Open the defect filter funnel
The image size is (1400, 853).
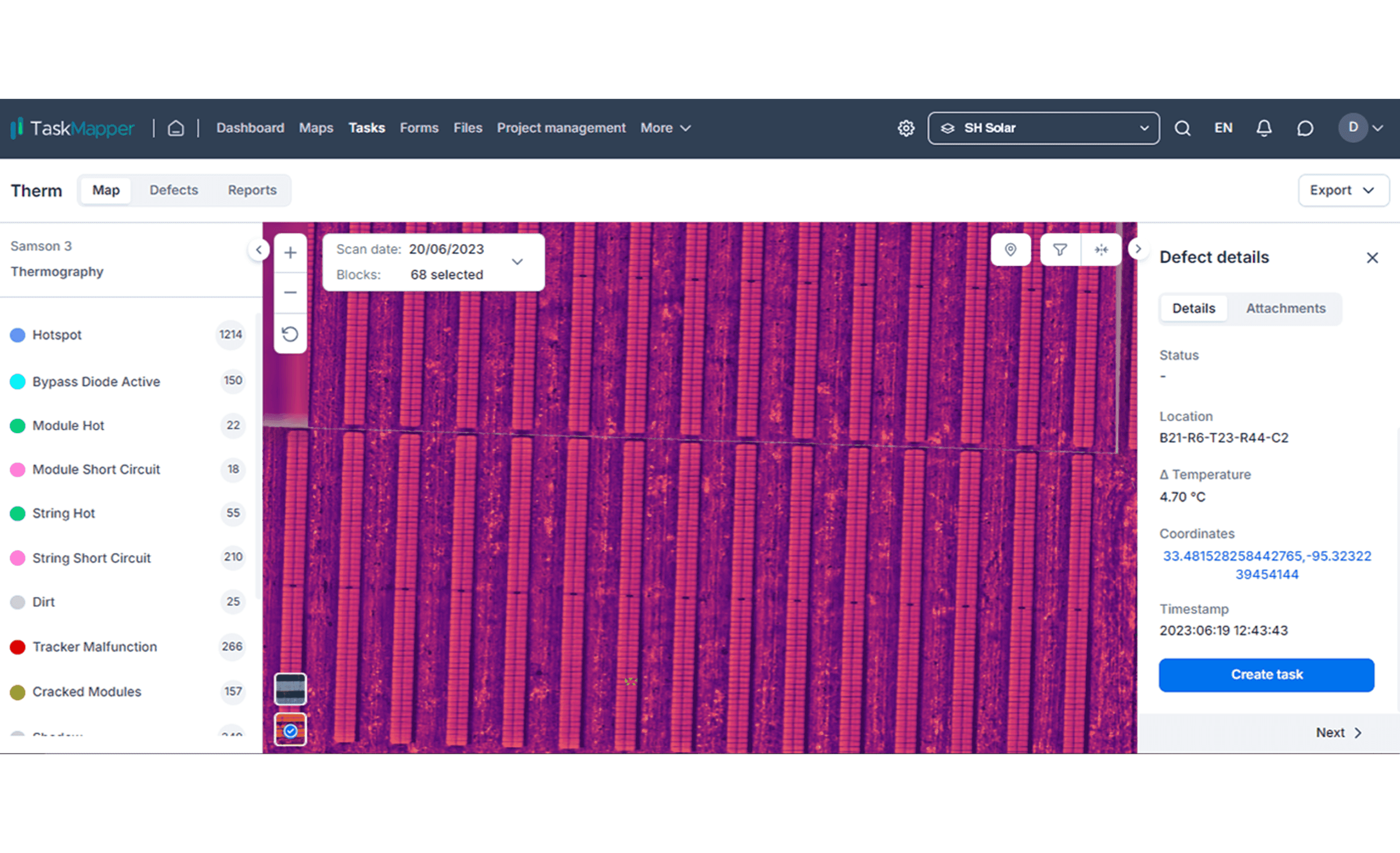coord(1060,249)
